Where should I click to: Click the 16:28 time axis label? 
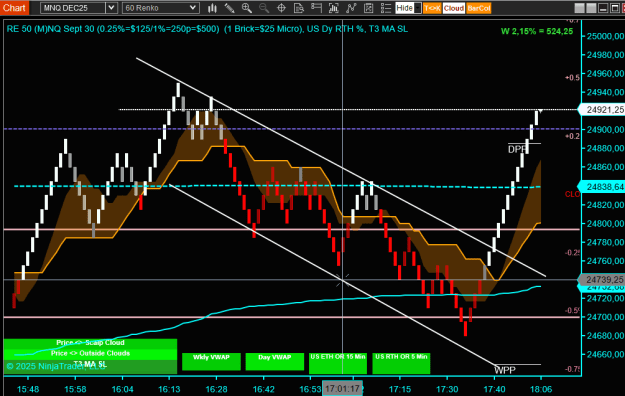click(x=216, y=389)
